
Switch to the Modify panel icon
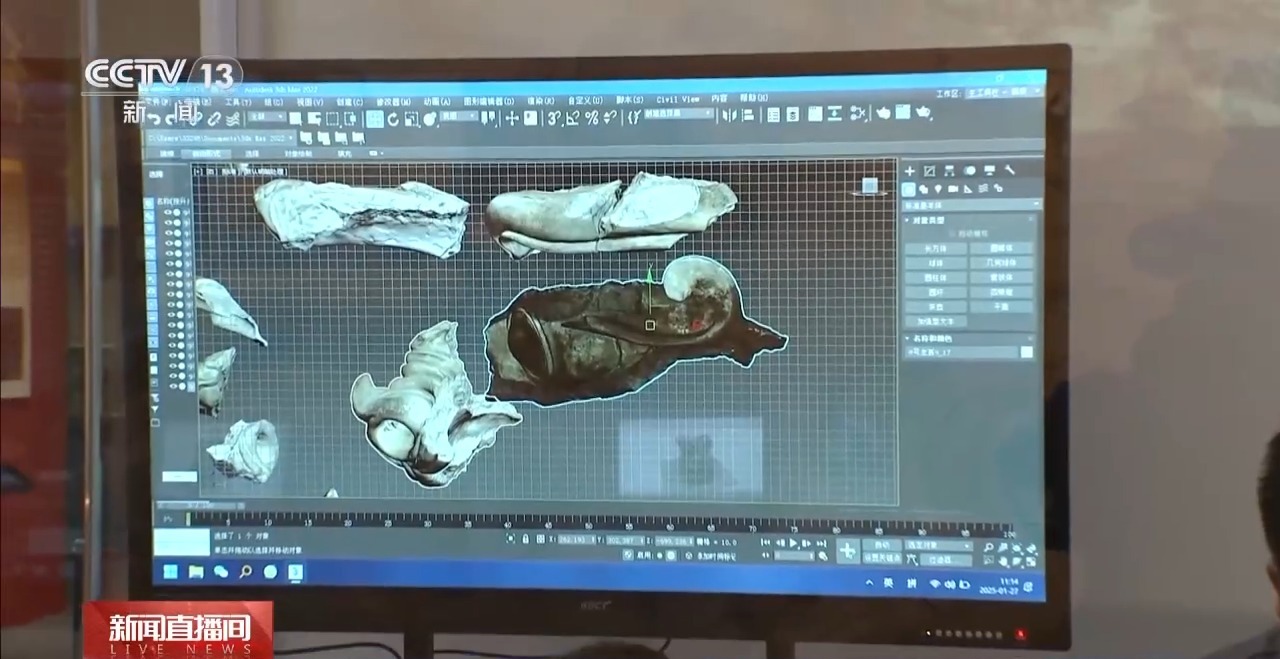pyautogui.click(x=929, y=171)
